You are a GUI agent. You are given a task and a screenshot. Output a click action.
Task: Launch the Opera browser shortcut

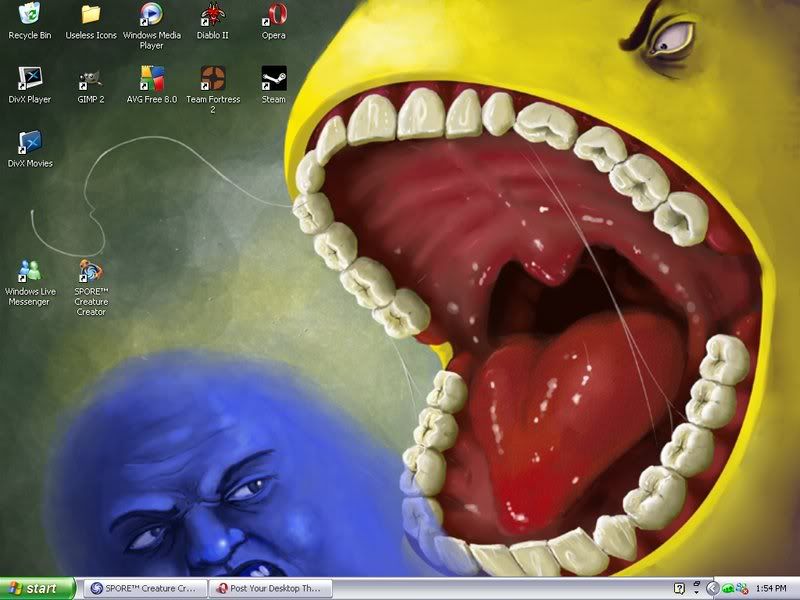pyautogui.click(x=273, y=15)
